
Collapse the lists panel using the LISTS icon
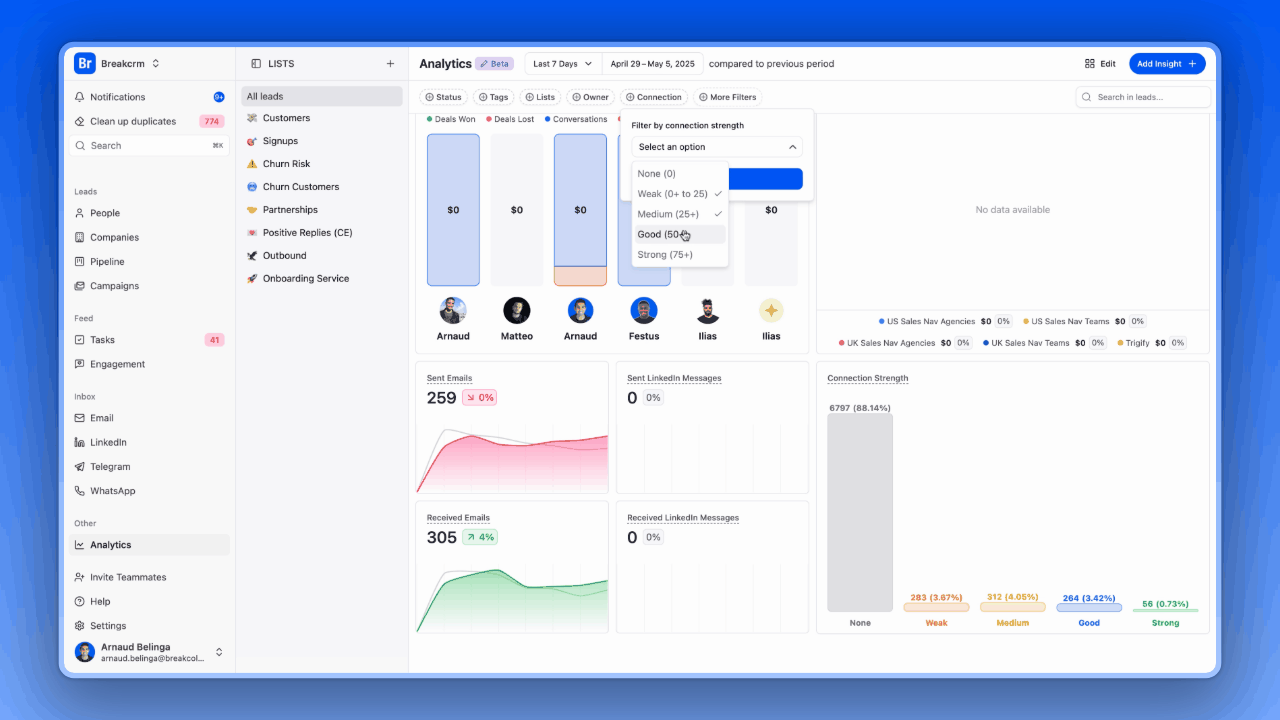(x=256, y=64)
